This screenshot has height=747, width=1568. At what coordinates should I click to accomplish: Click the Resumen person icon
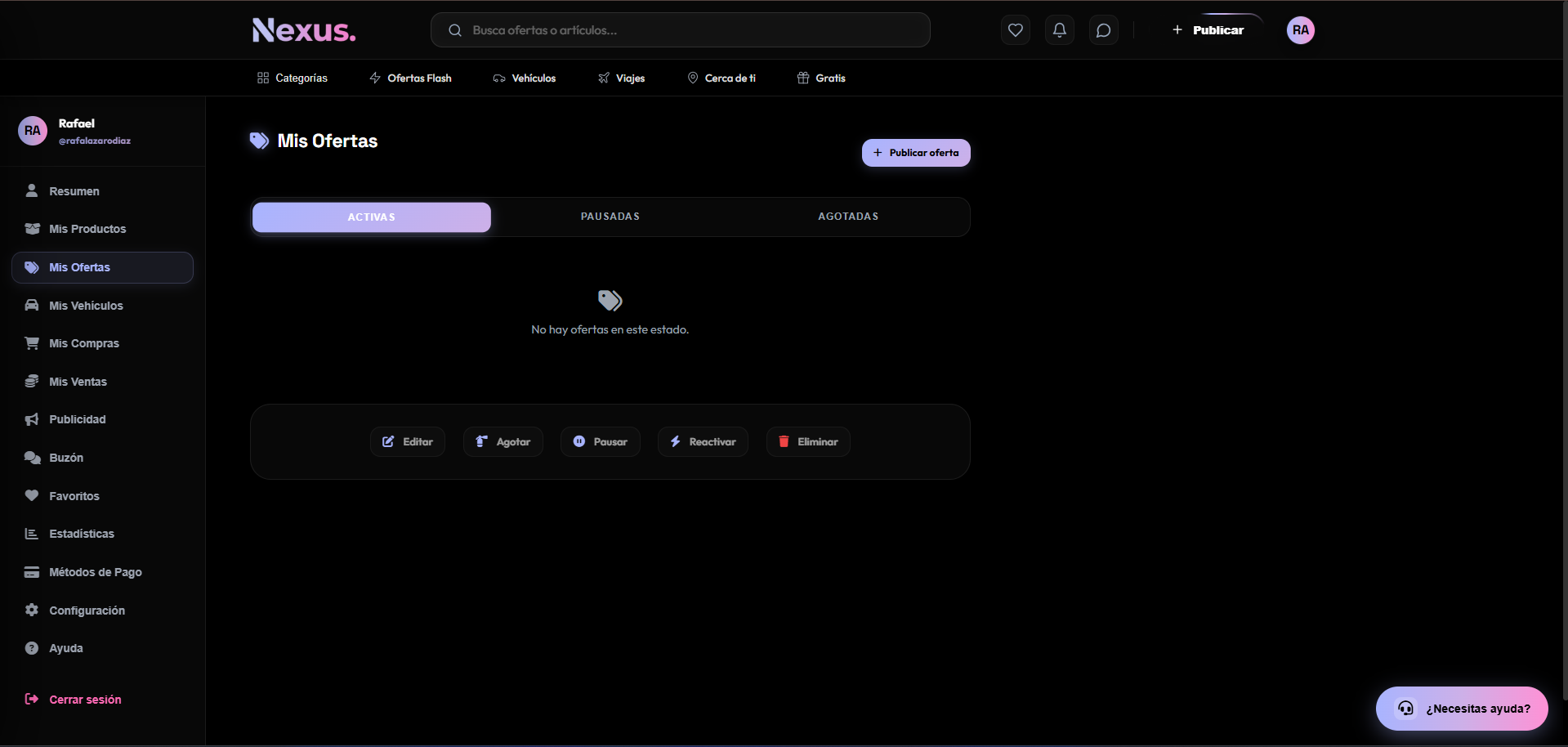pos(32,190)
